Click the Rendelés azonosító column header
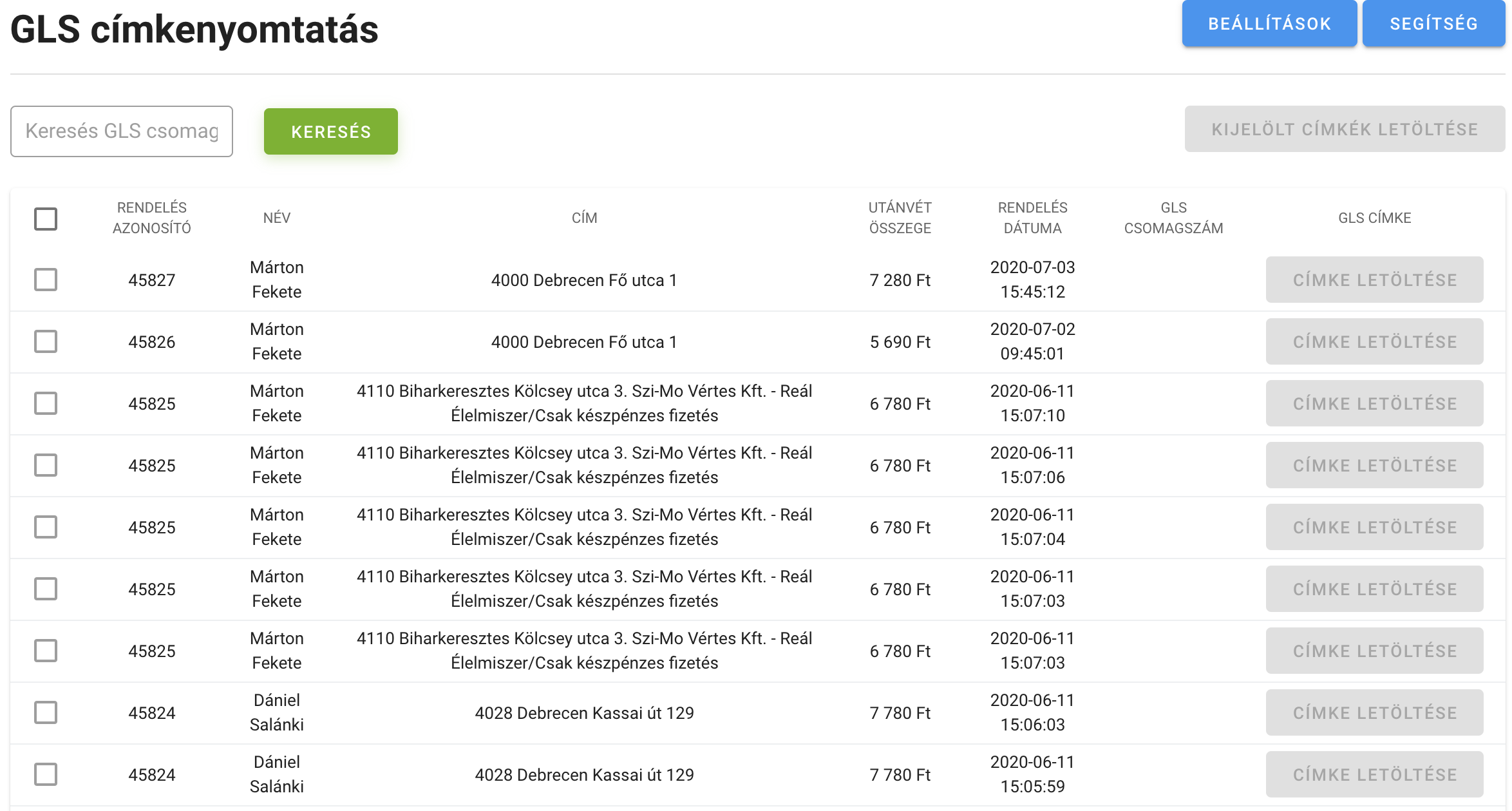This screenshot has height=811, width=1512. (152, 218)
